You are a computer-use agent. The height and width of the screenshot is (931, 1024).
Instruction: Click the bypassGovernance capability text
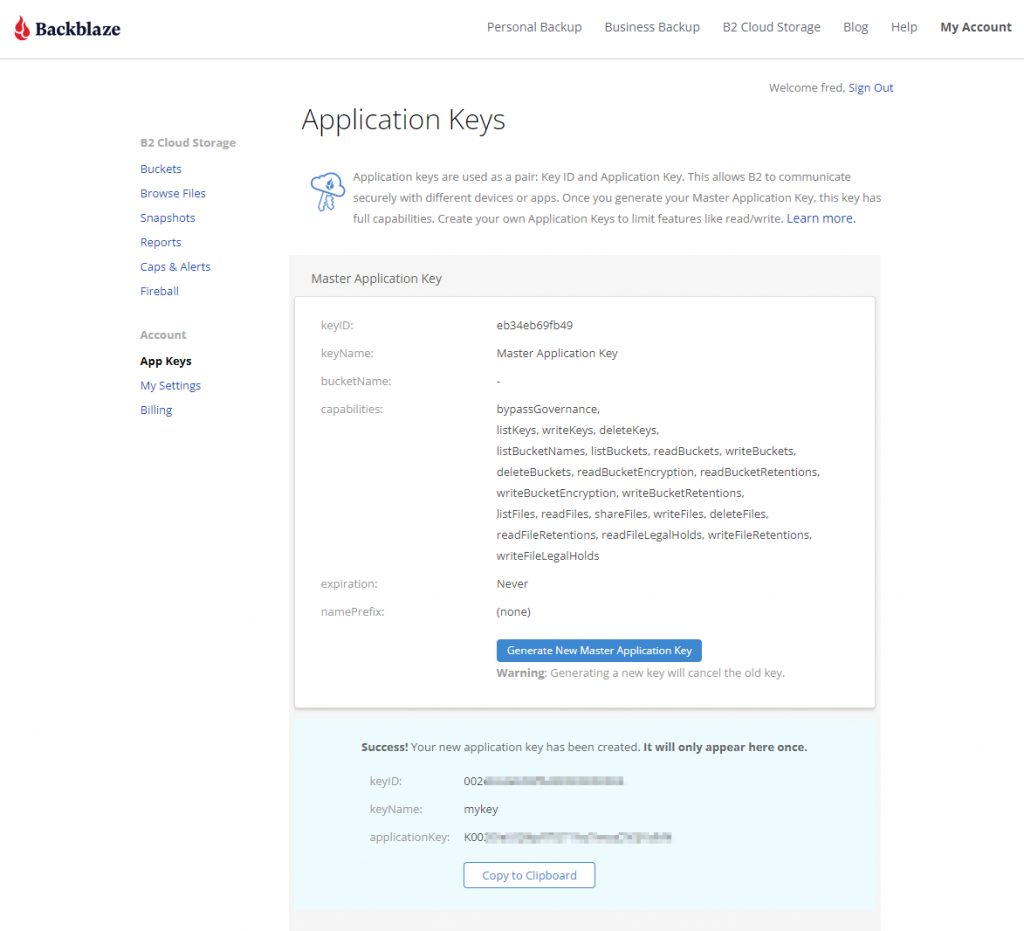548,409
